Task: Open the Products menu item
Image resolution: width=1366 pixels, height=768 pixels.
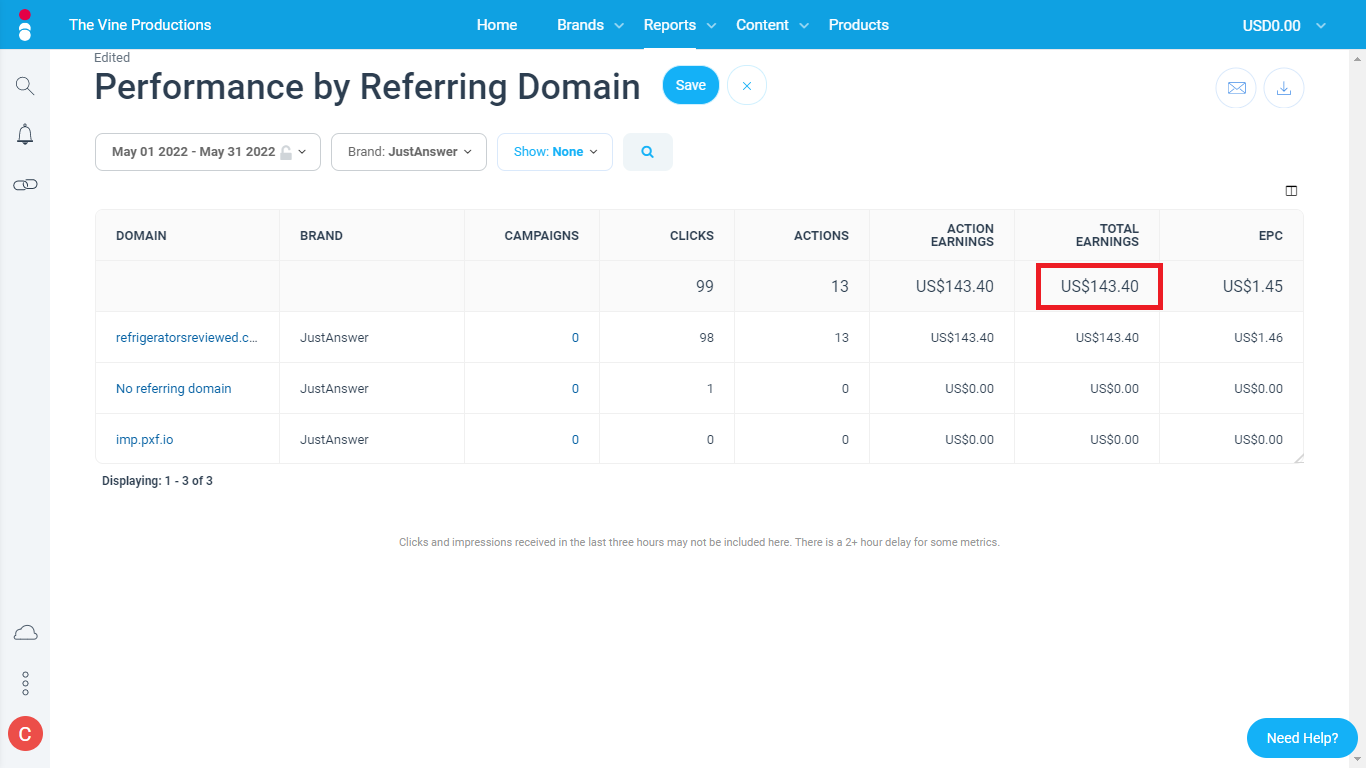Action: click(859, 25)
